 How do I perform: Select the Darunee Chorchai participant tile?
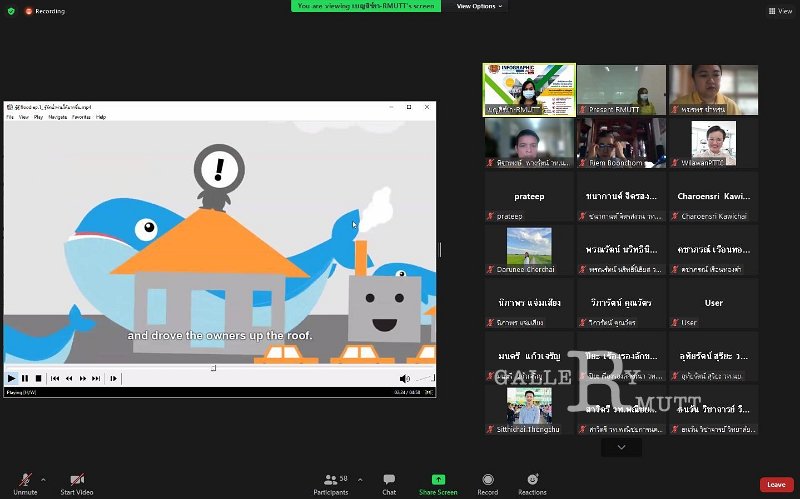click(x=529, y=250)
